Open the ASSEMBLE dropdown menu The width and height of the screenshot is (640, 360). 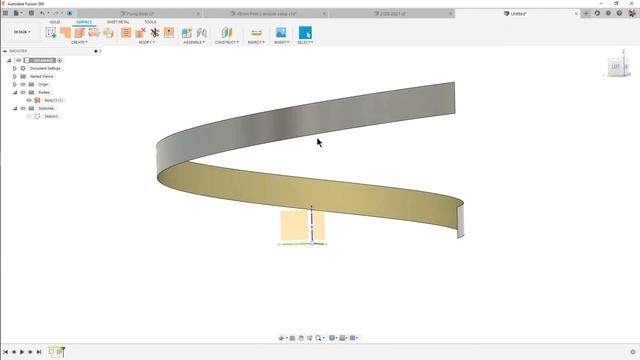(x=194, y=42)
